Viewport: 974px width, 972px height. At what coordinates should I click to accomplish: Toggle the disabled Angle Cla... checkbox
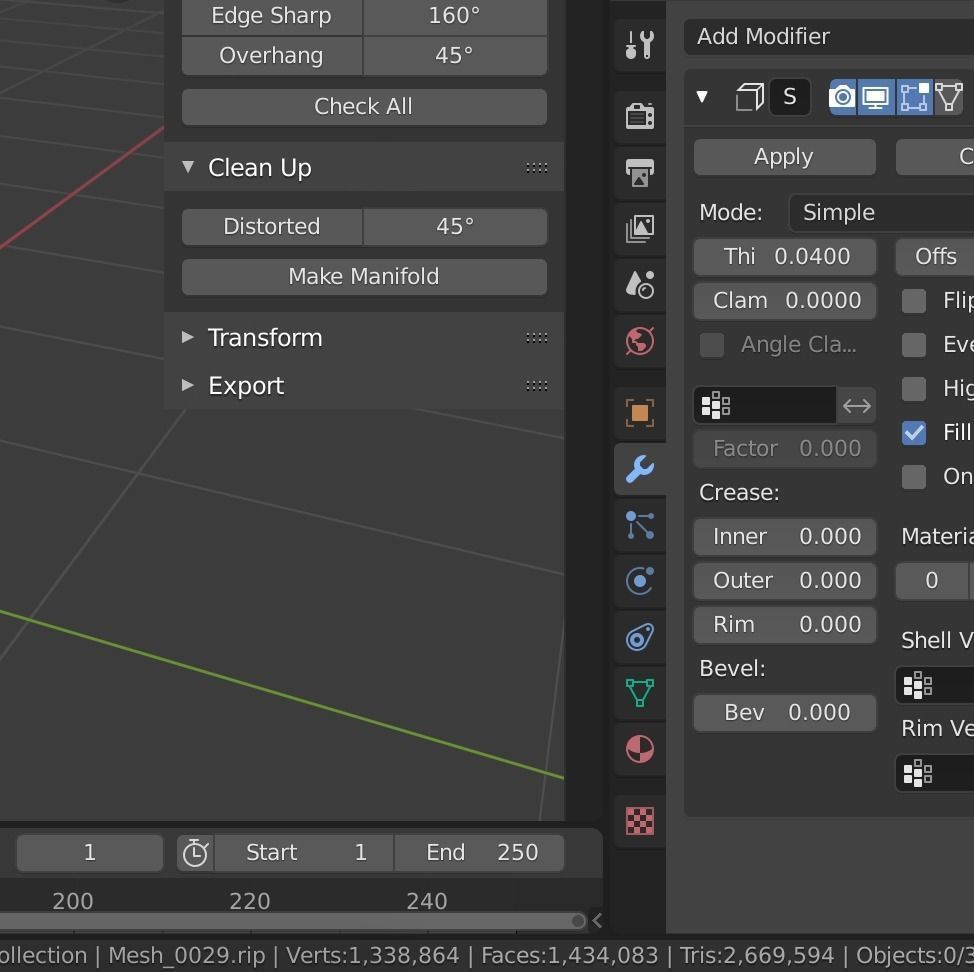pos(712,345)
